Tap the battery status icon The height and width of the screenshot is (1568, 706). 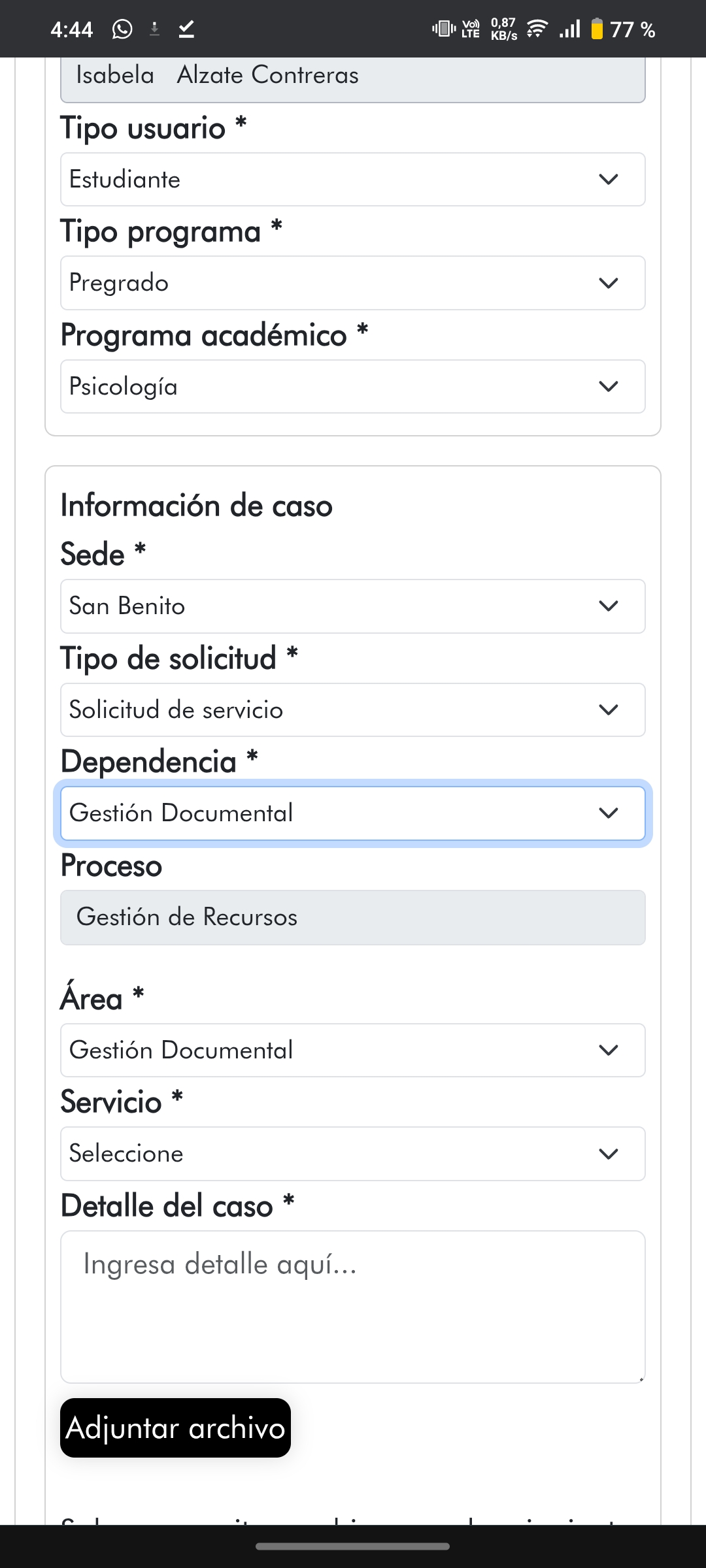point(597,29)
